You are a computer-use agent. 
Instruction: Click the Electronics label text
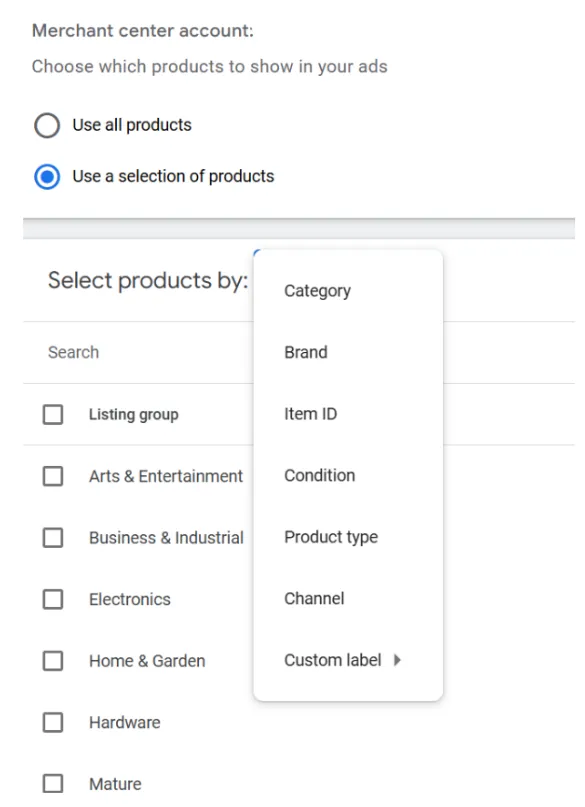point(130,599)
